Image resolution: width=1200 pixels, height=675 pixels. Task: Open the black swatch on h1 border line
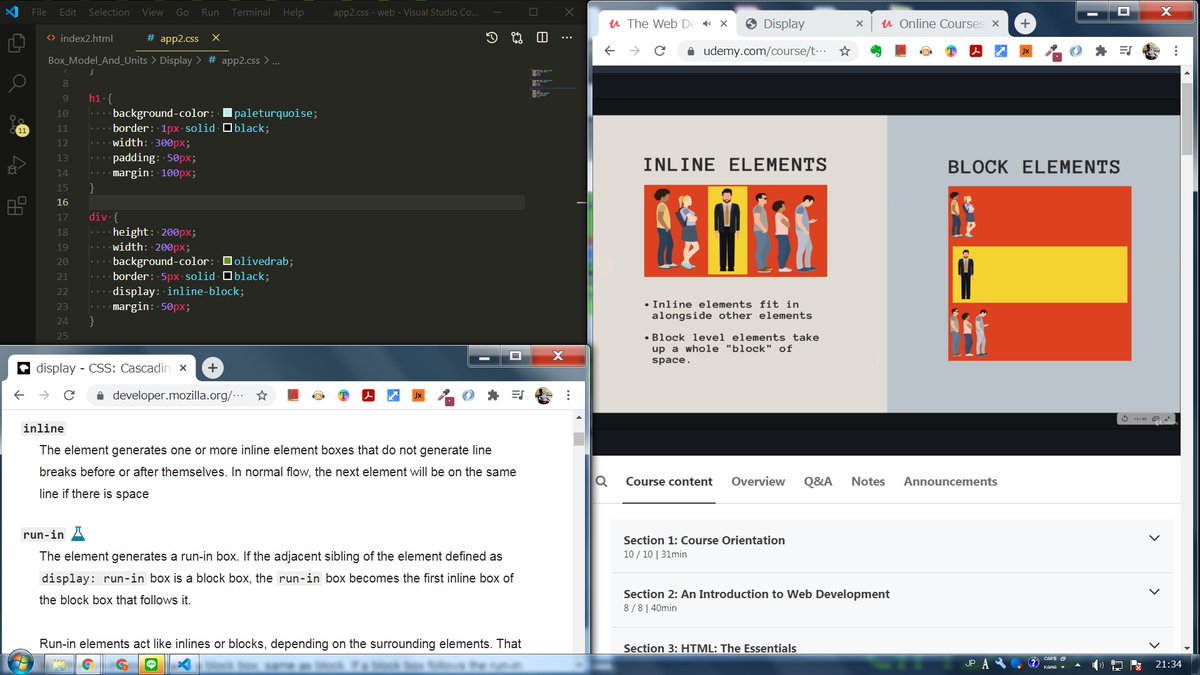click(228, 129)
